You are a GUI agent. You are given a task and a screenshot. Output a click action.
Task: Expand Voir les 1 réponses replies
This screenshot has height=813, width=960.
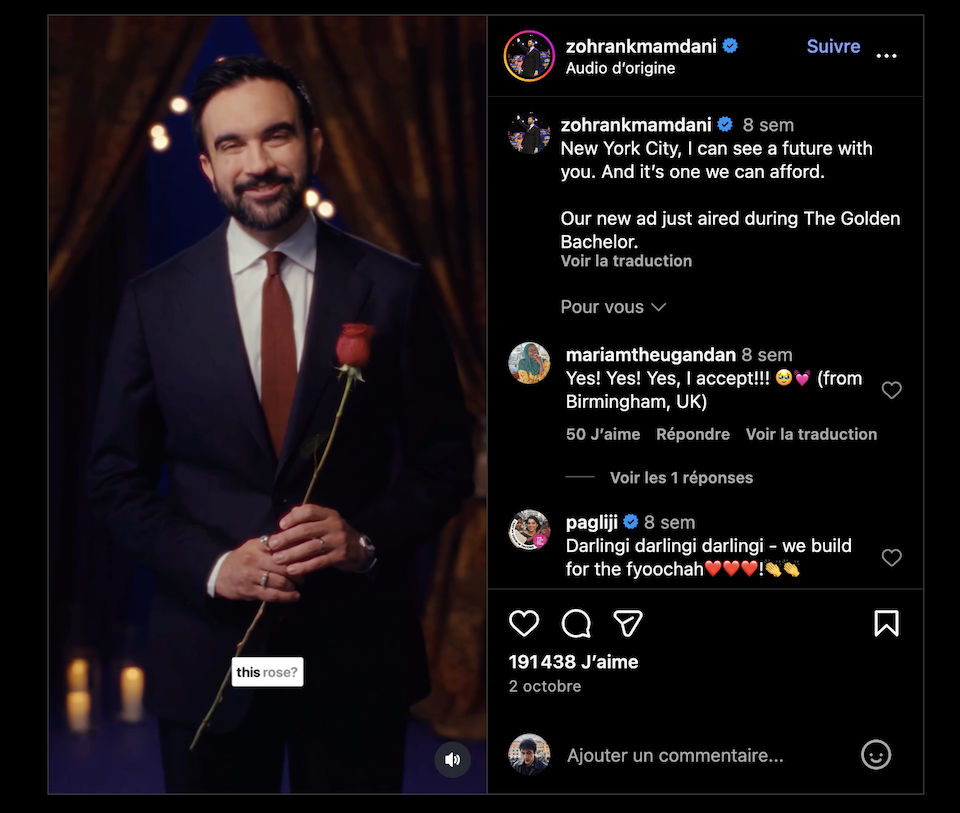click(681, 478)
